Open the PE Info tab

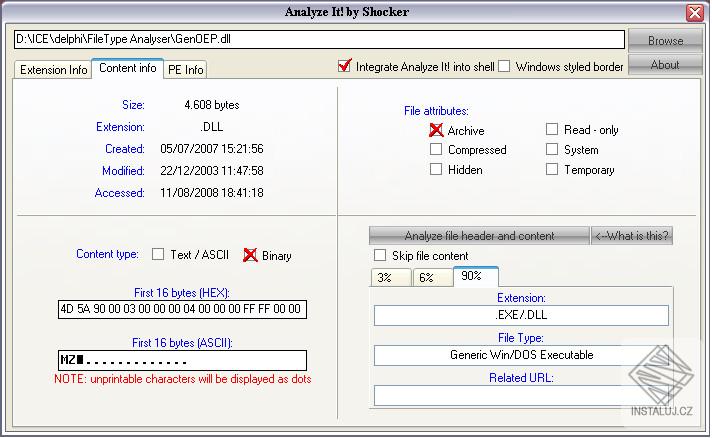pos(185,70)
